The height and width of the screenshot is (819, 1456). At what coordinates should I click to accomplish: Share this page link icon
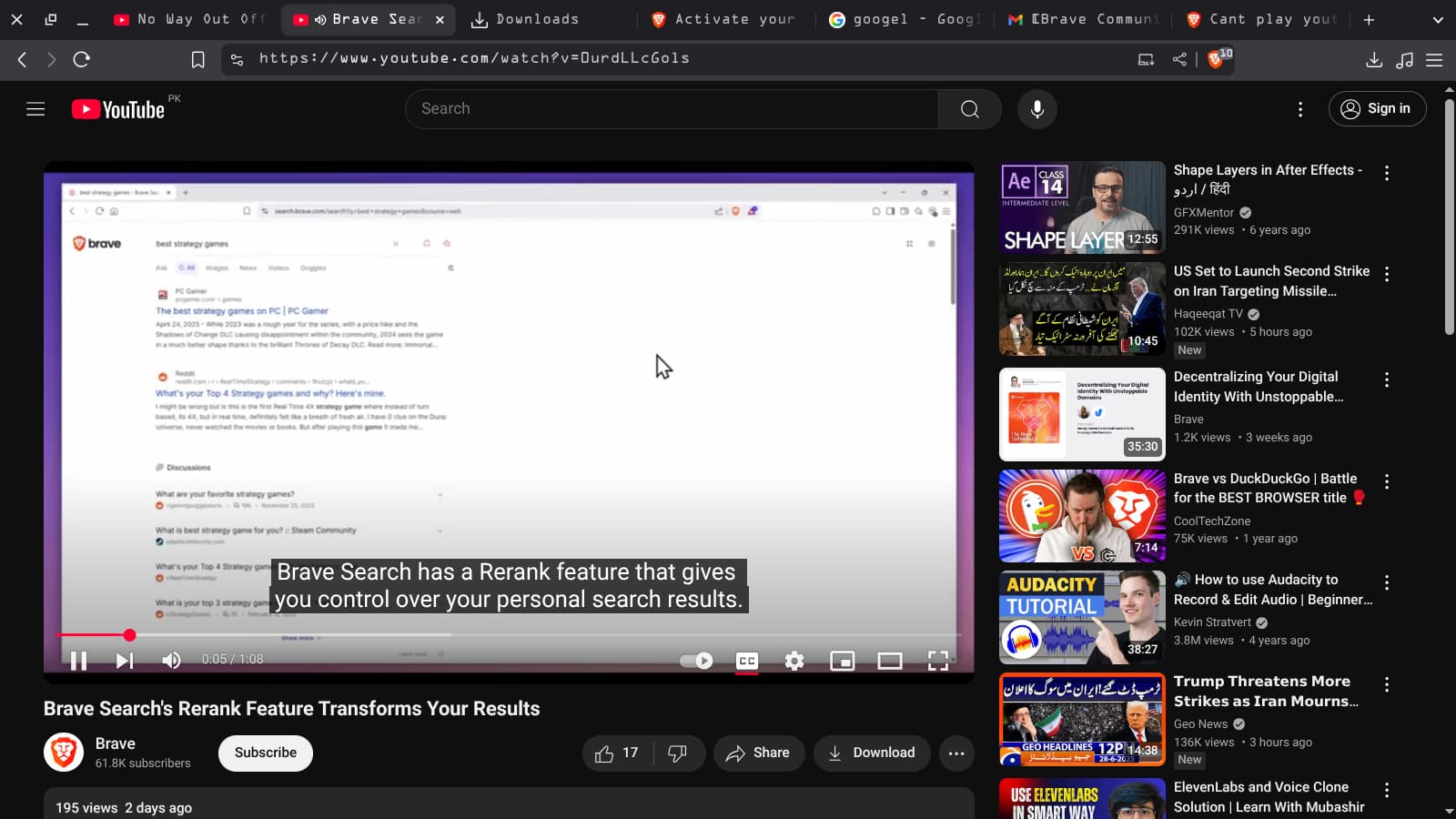[1179, 59]
